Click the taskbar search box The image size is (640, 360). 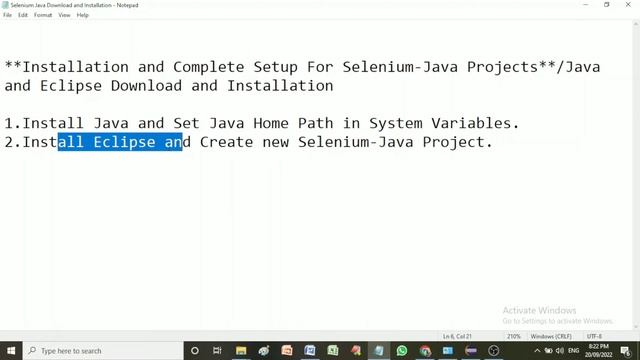click(x=103, y=351)
